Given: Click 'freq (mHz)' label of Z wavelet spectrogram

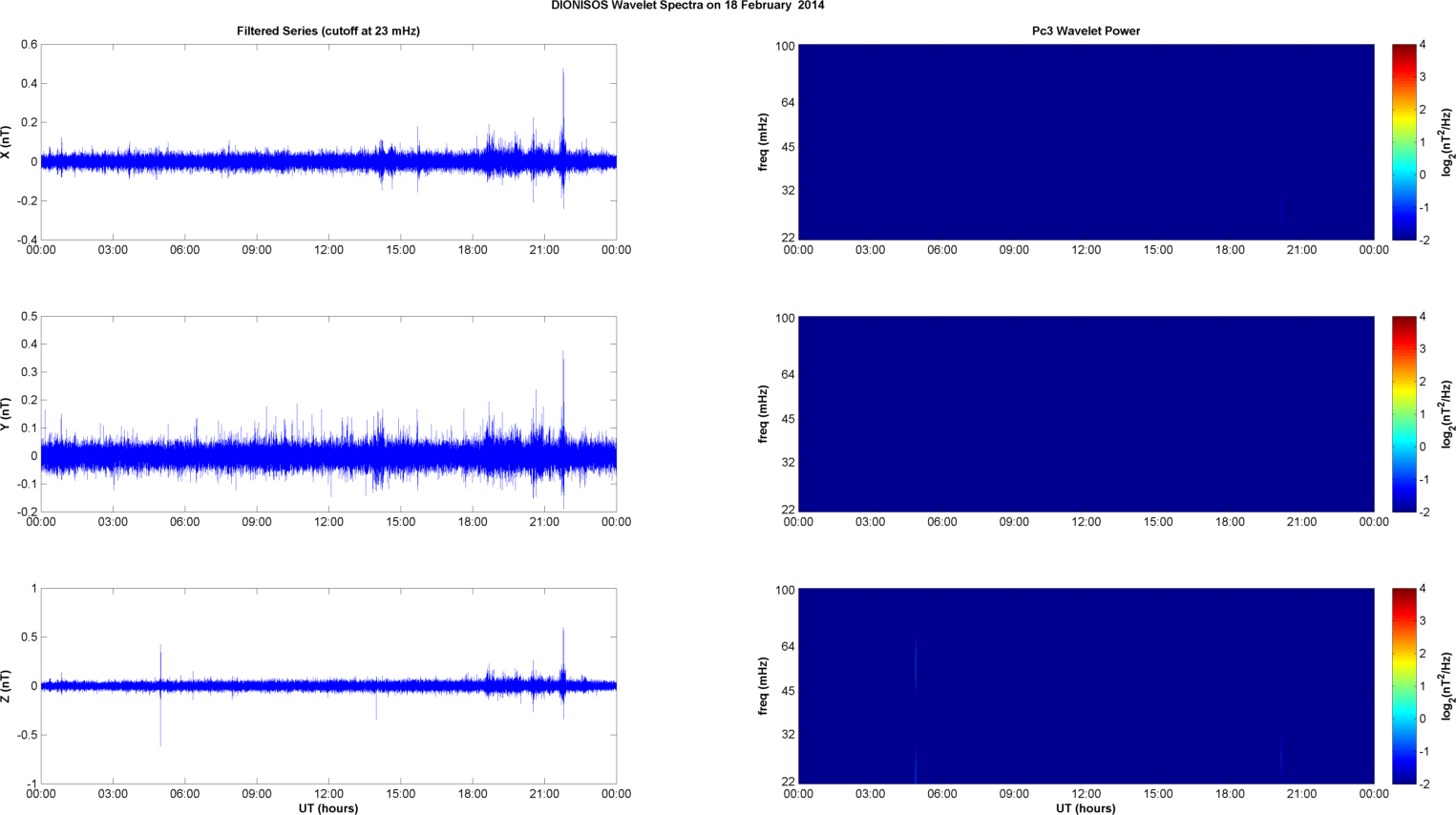Looking at the screenshot, I should click(763, 686).
